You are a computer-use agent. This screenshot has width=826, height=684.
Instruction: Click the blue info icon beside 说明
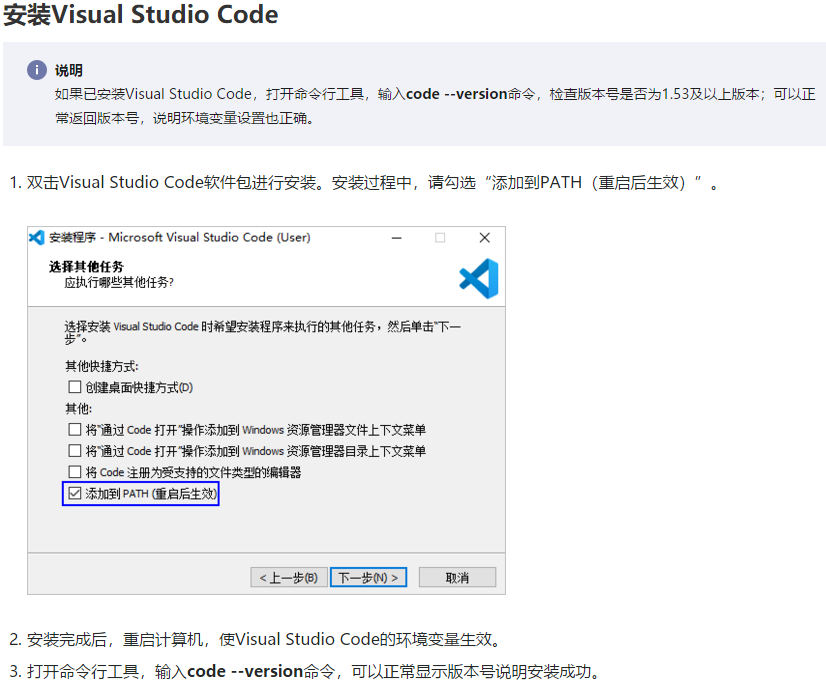pyautogui.click(x=37, y=70)
